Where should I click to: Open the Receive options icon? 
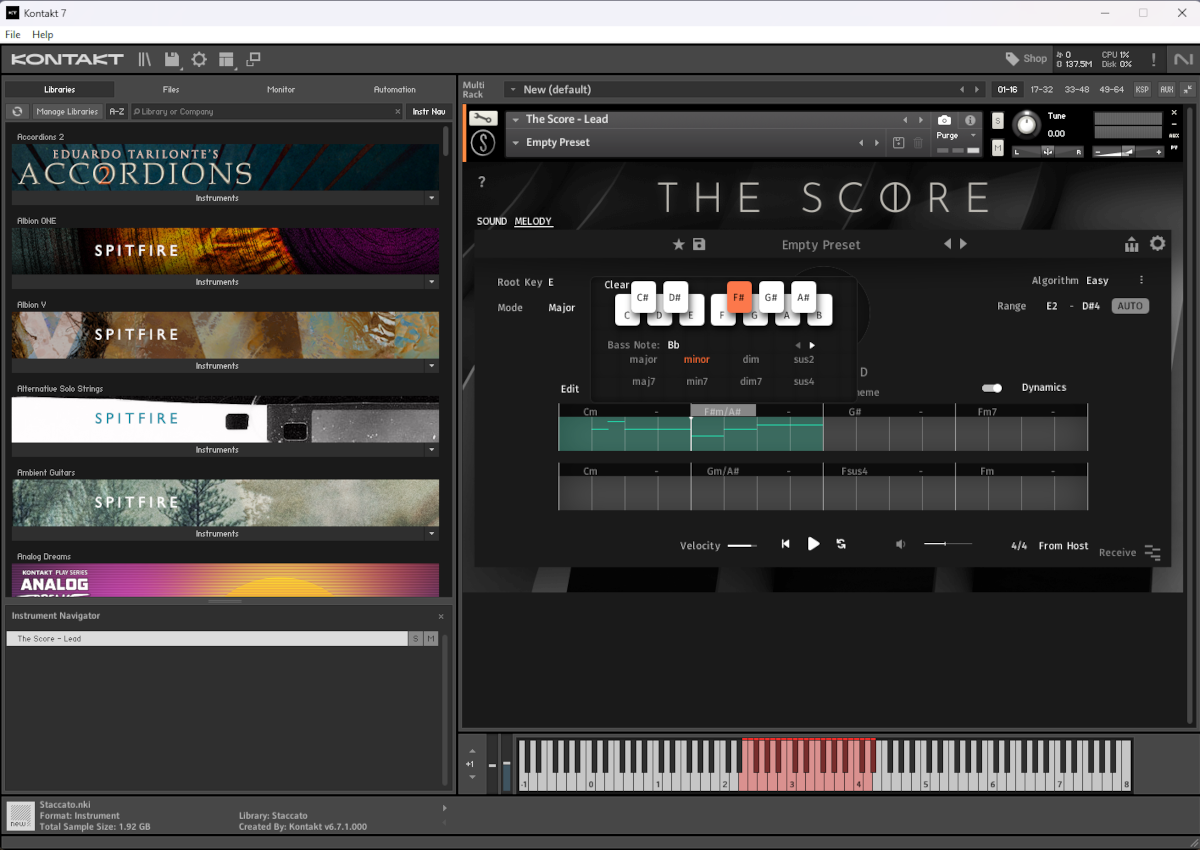[1153, 552]
